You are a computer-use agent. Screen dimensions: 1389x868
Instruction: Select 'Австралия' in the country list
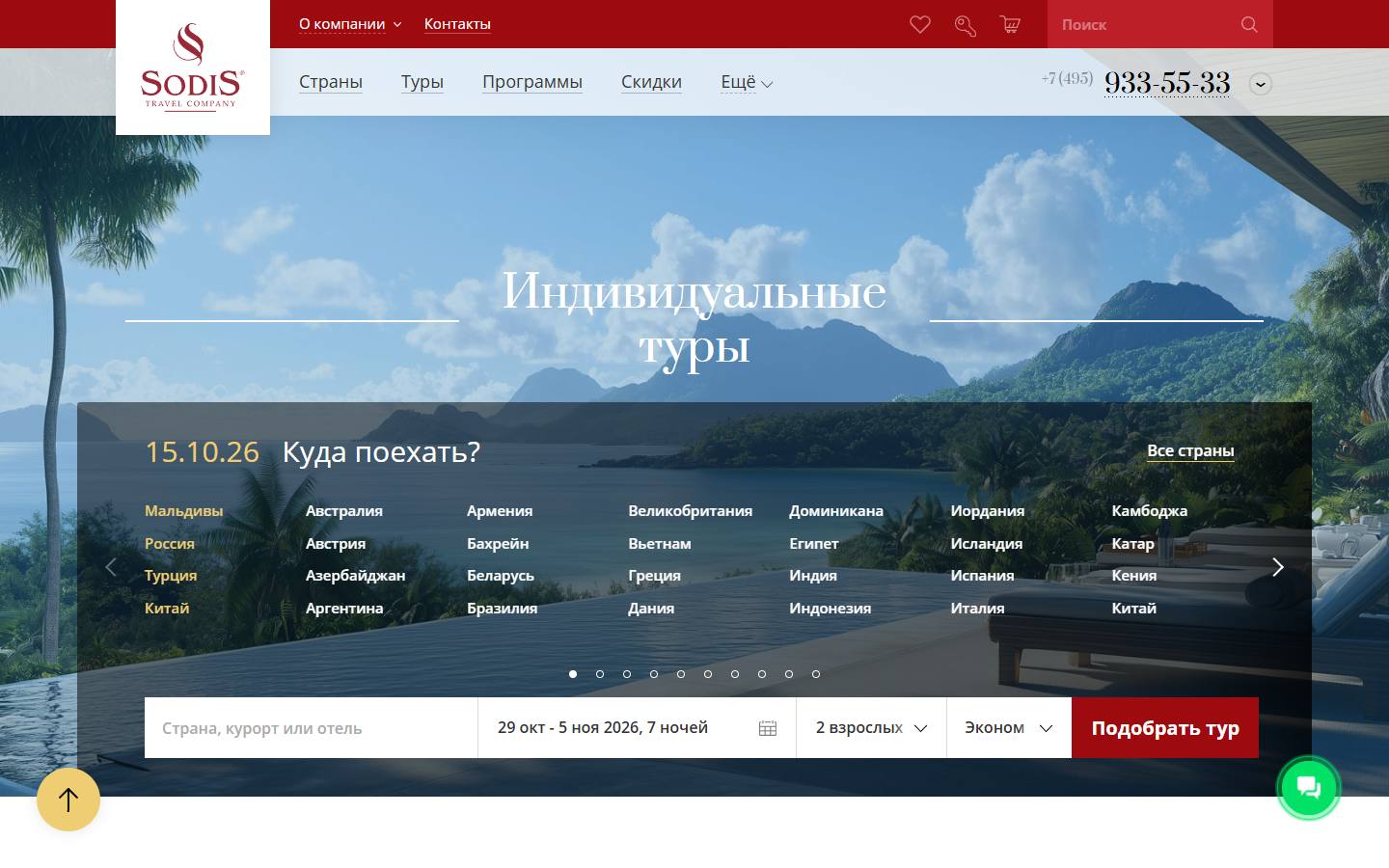click(344, 510)
